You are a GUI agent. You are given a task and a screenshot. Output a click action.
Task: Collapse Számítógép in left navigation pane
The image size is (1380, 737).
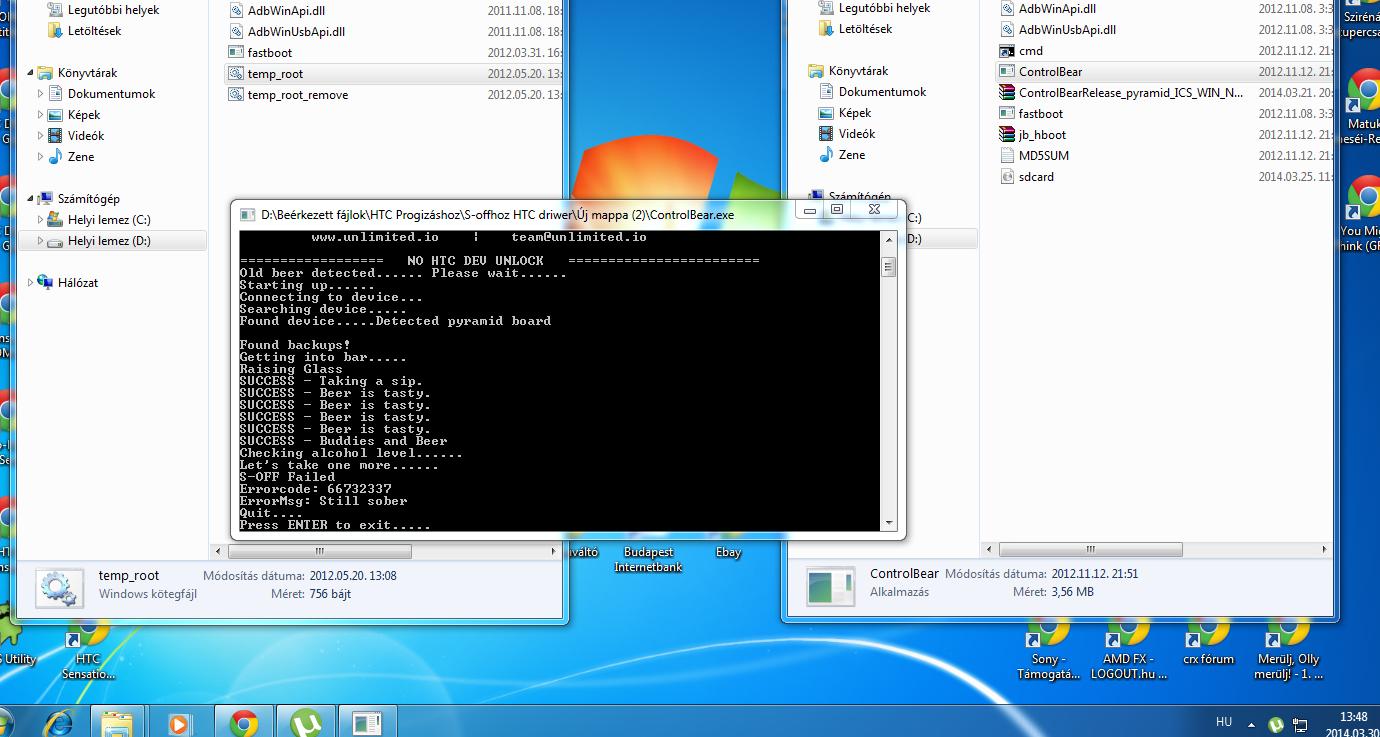30,199
